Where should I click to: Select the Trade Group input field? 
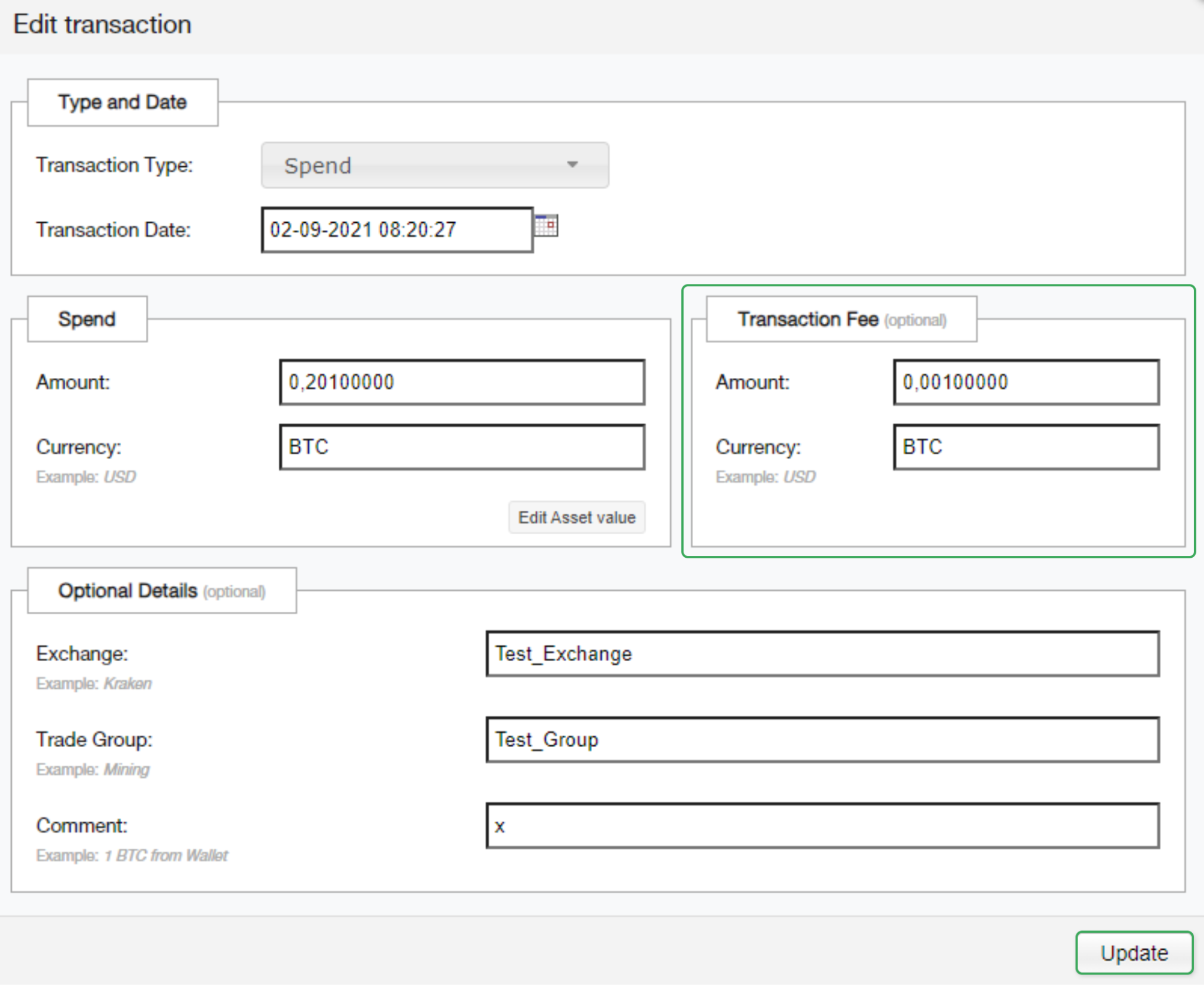[822, 740]
